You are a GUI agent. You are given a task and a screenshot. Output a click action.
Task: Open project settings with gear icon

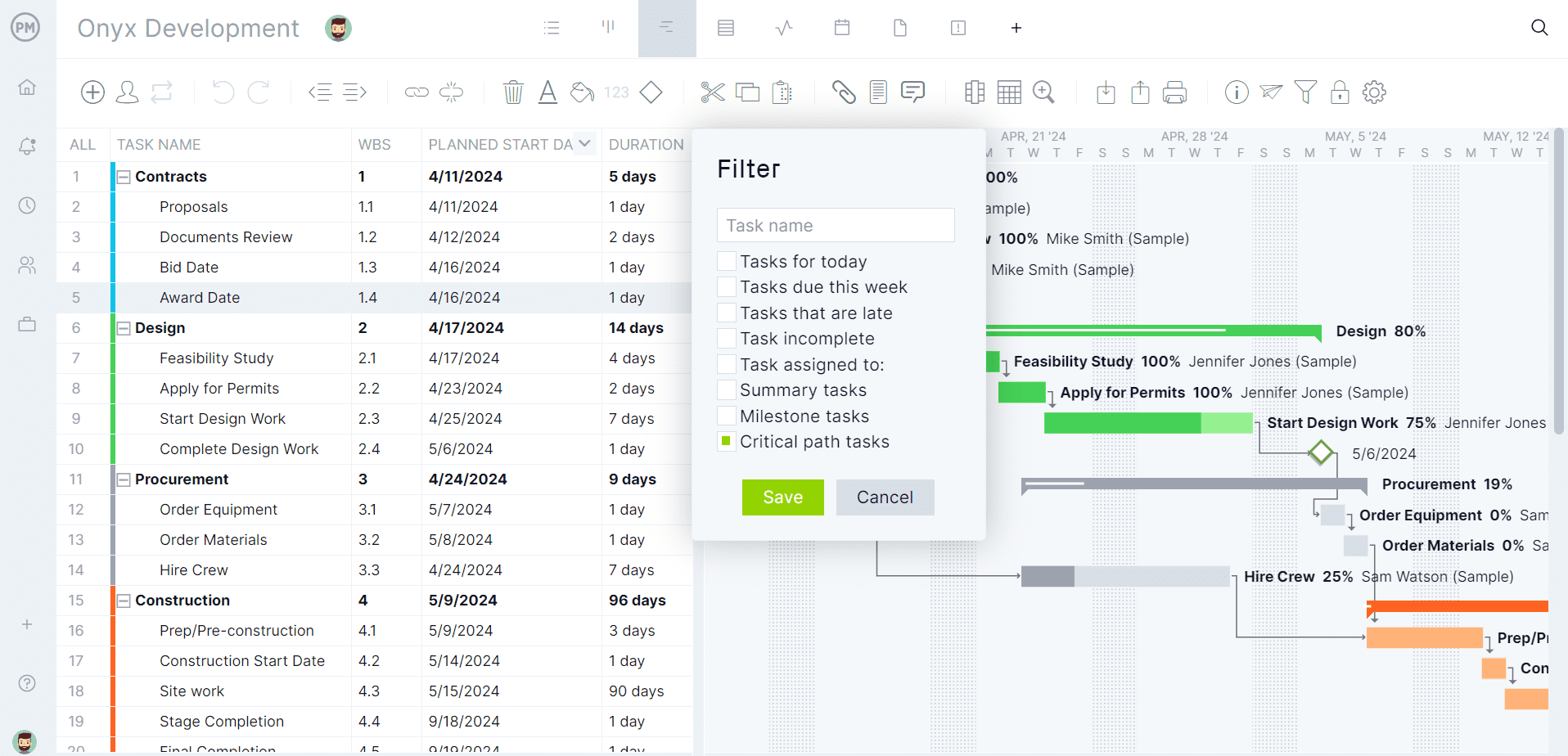pos(1374,92)
